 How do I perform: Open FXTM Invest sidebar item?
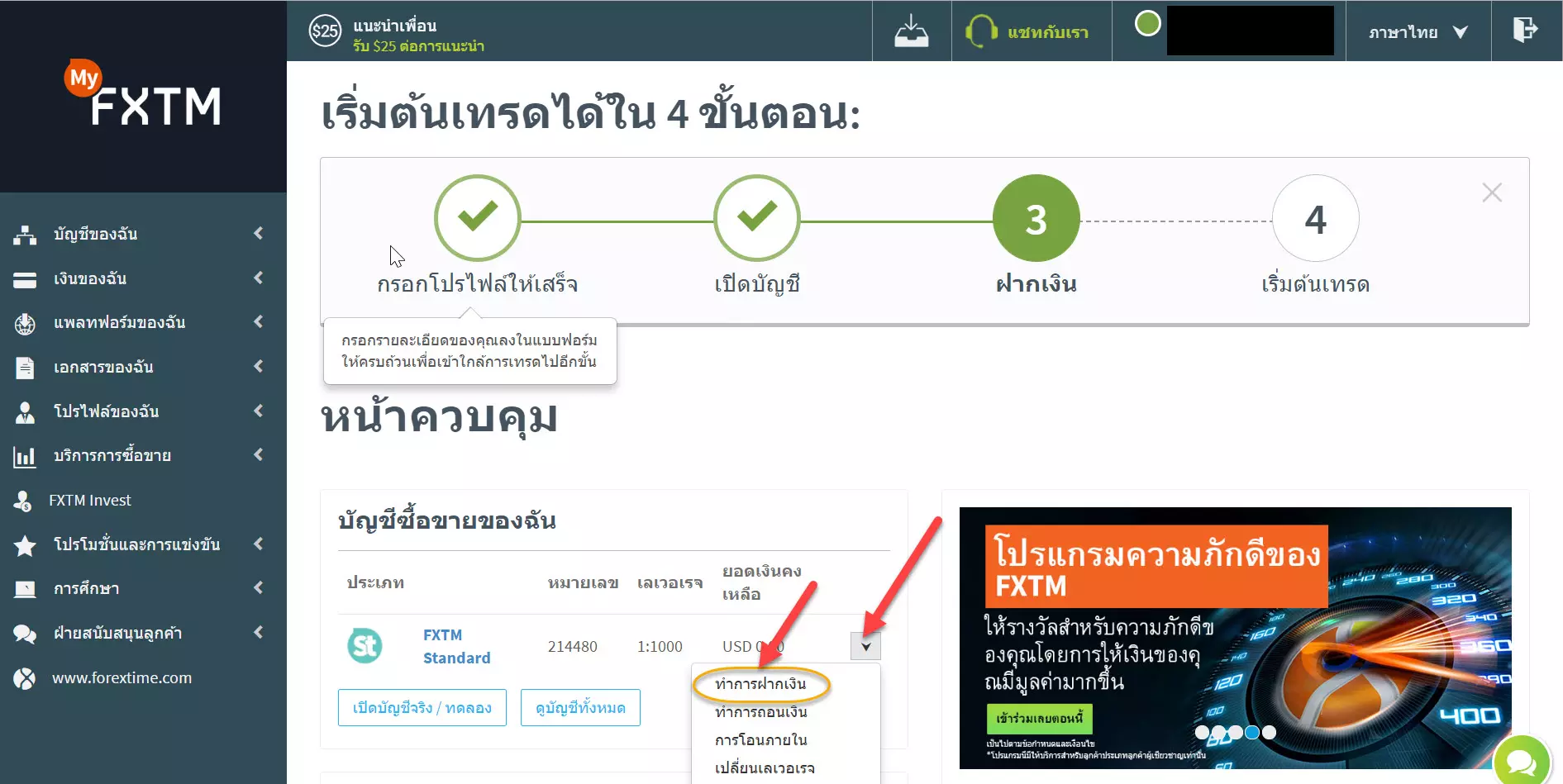(90, 501)
